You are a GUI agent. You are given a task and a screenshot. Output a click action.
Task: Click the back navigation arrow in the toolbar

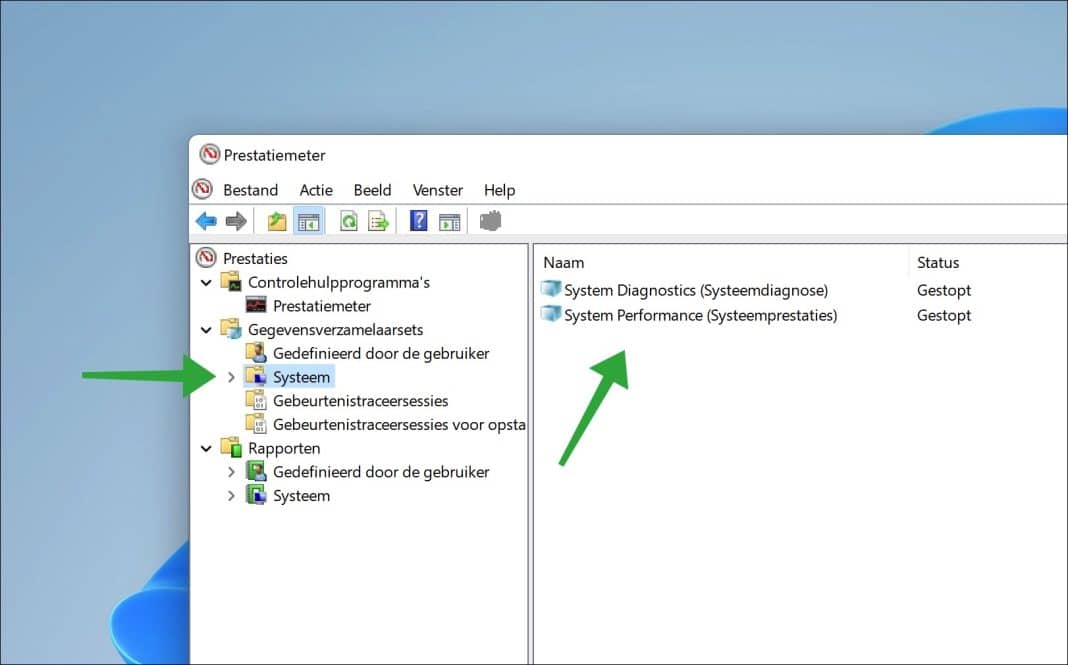pyautogui.click(x=205, y=220)
